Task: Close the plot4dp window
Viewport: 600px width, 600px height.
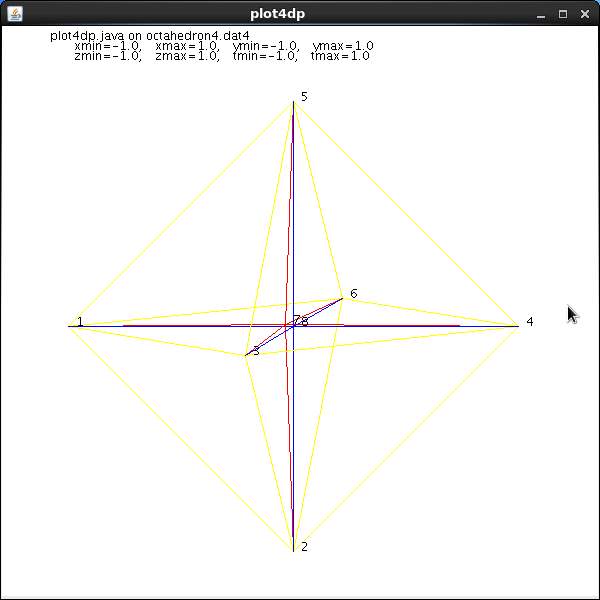Action: click(x=585, y=15)
